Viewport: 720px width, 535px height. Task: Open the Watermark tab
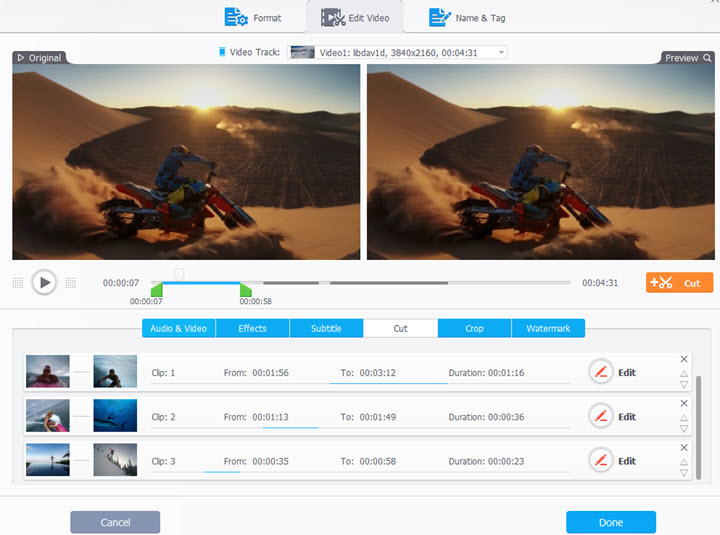tap(548, 328)
